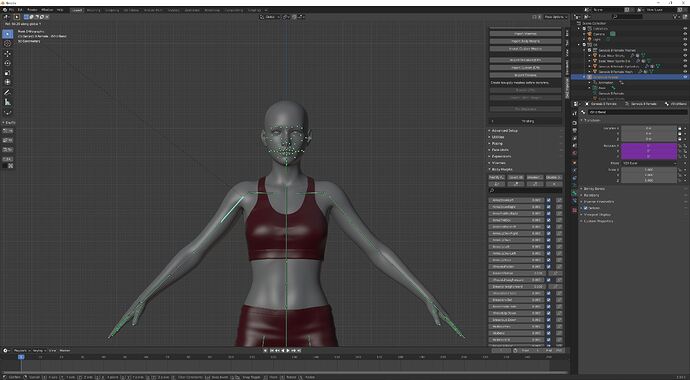Image resolution: width=690 pixels, height=380 pixels.
Task: Select the Move tool
Action: coord(7,54)
